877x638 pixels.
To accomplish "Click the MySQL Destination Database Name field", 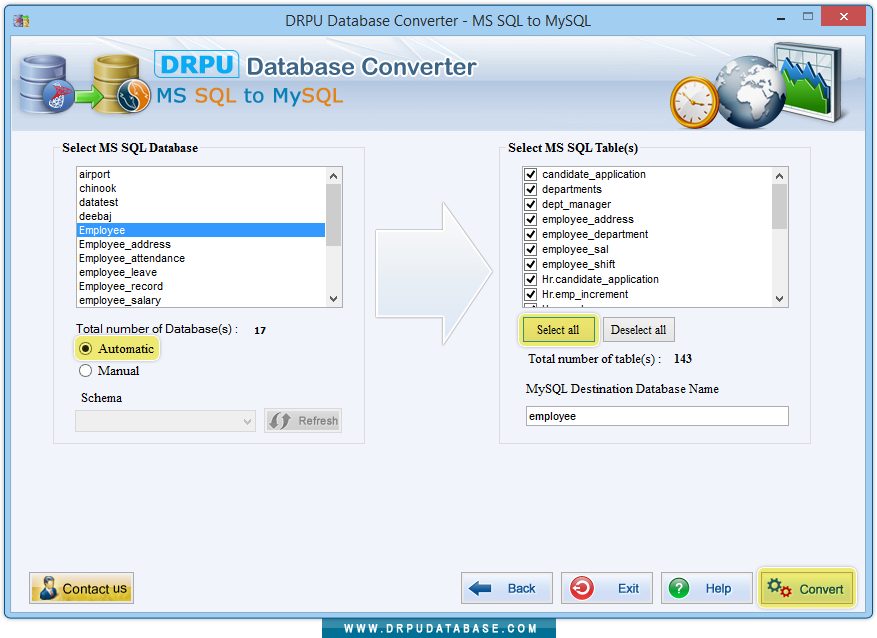I will coord(657,416).
